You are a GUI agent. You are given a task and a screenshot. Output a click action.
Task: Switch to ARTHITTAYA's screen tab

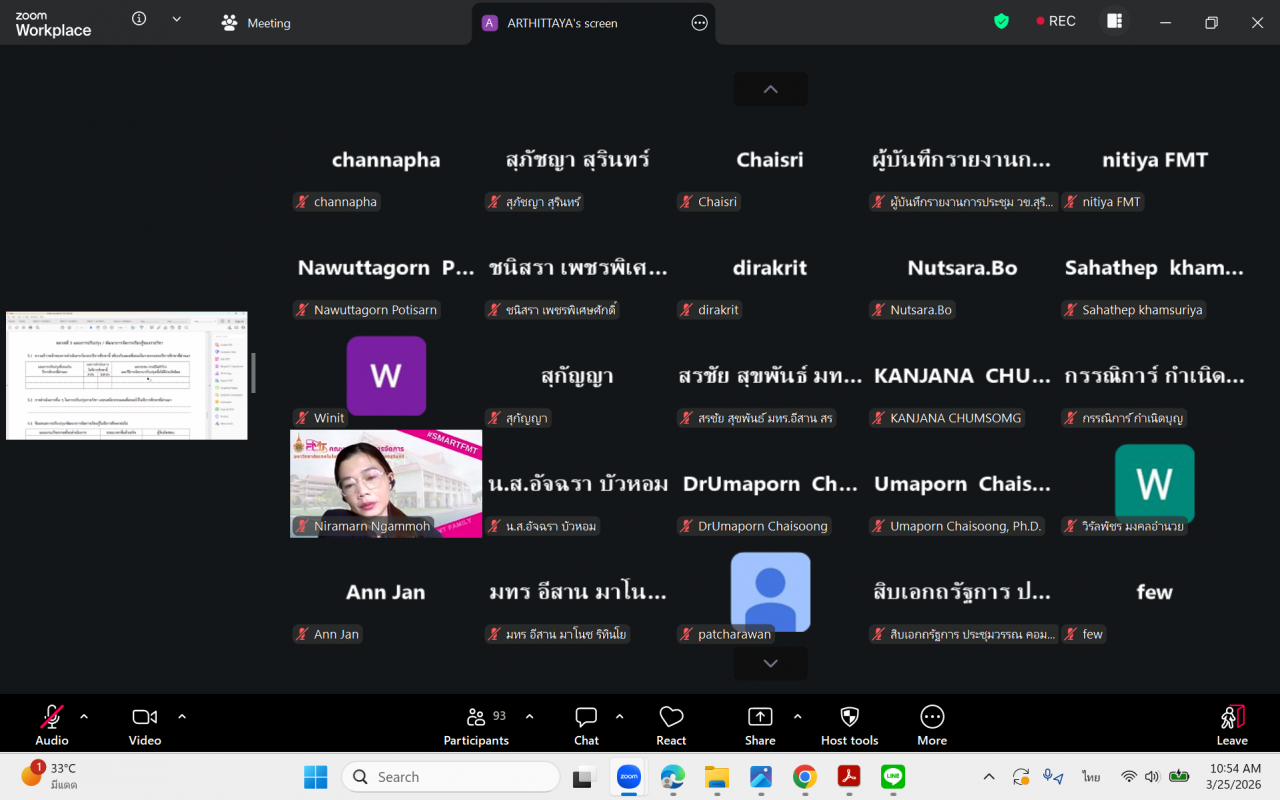[562, 23]
